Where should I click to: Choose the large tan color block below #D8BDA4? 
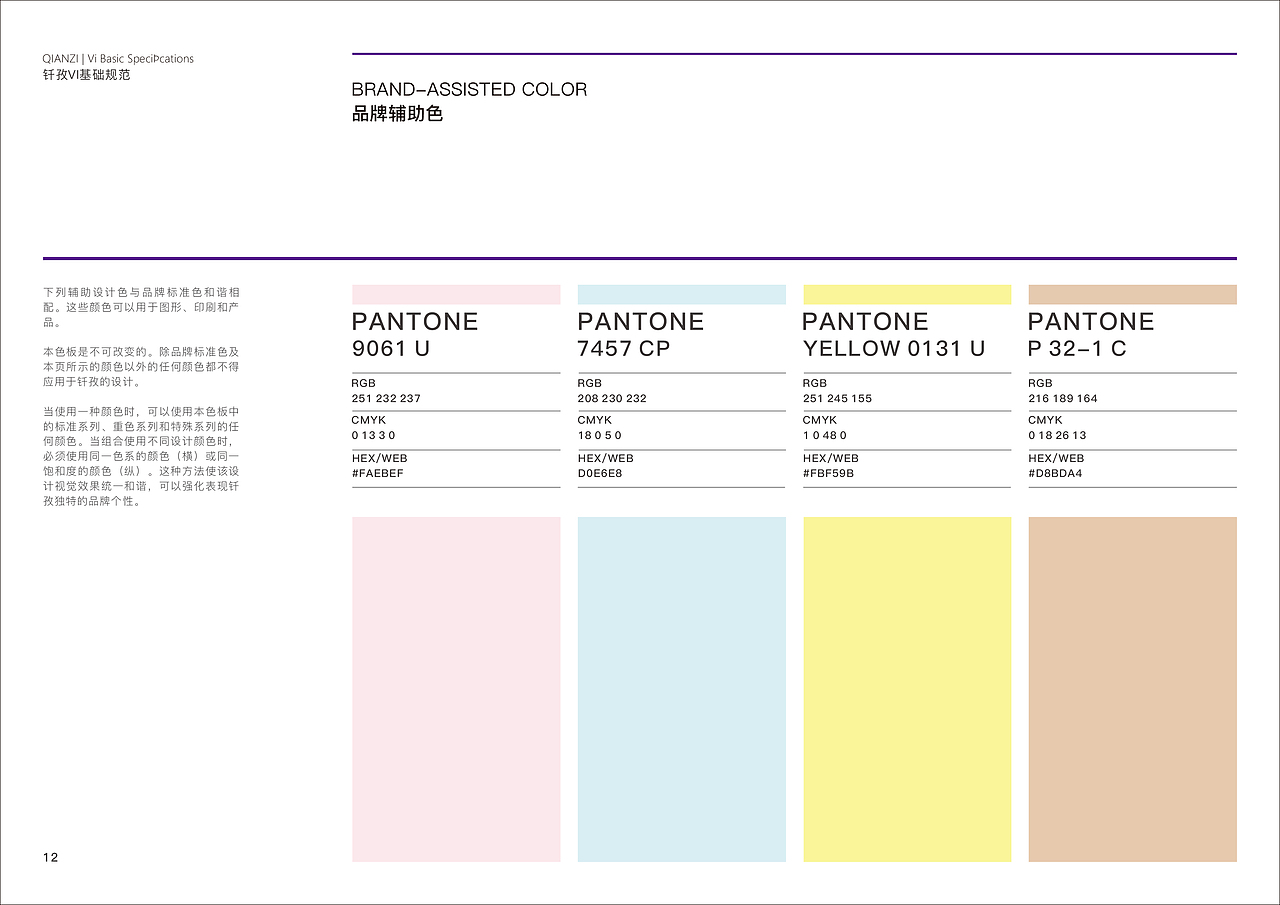coord(1133,689)
